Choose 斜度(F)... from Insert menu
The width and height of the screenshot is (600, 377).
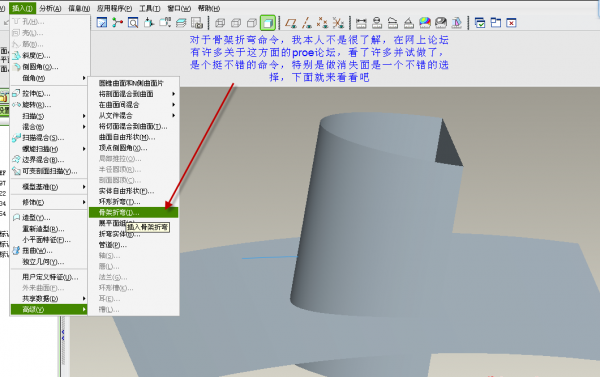tap(50, 55)
